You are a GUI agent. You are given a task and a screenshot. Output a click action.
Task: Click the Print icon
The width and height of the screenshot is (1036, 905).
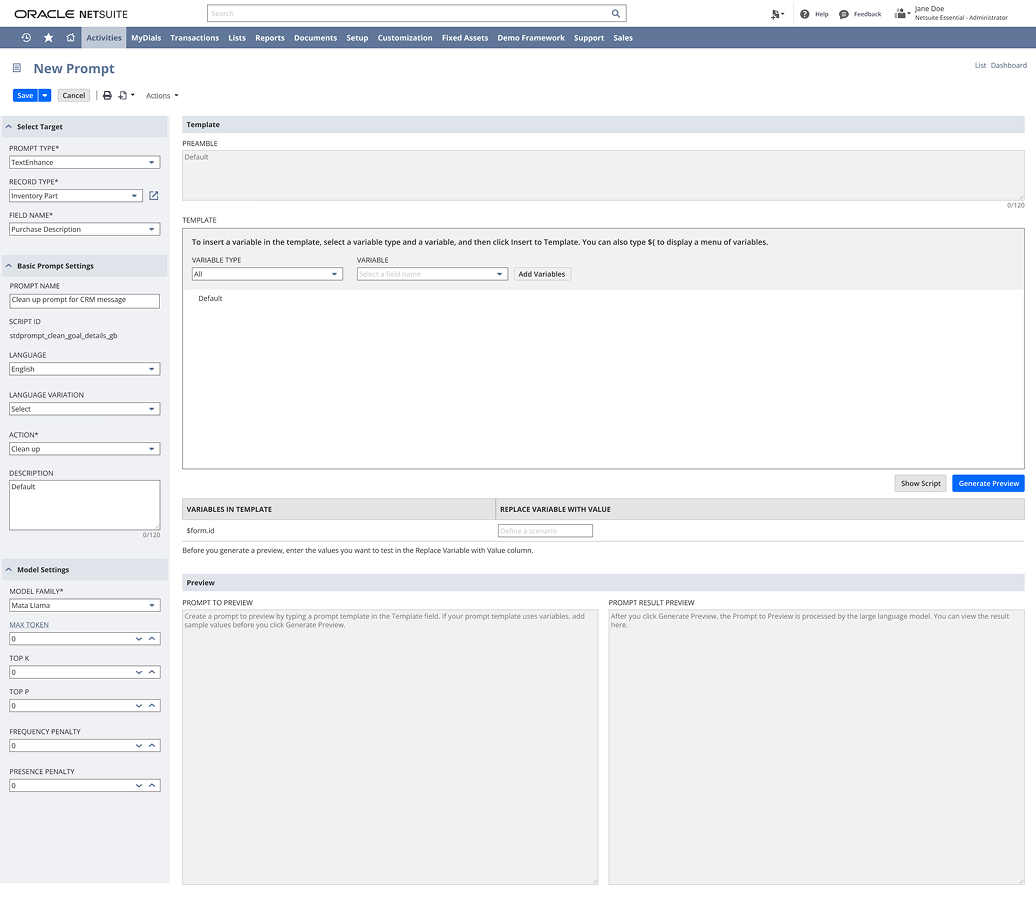point(107,95)
